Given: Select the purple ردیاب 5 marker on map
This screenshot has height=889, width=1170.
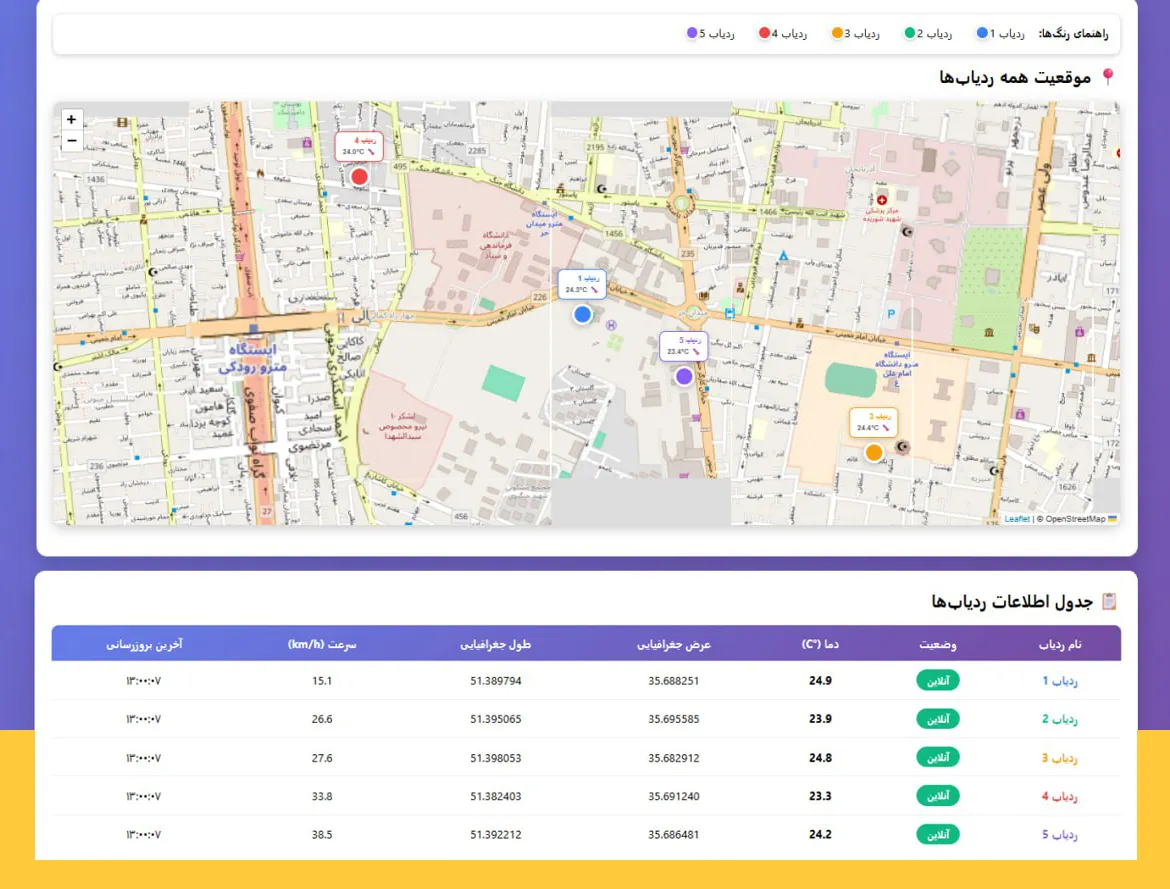Looking at the screenshot, I should click(684, 376).
